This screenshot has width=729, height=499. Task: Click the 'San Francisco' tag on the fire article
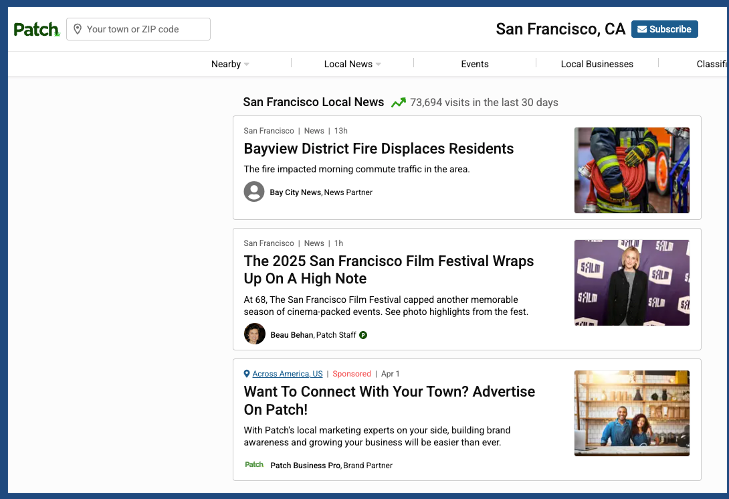(269, 131)
